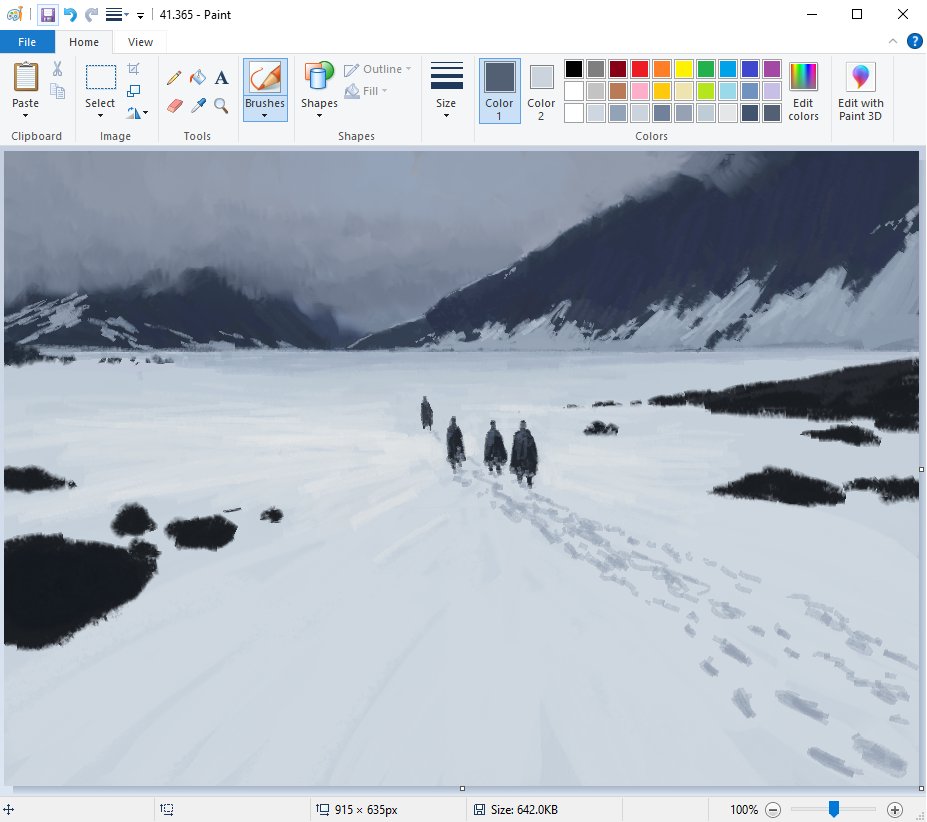Screen dimensions: 927x822
Task: Select the Pencil tool
Action: point(174,77)
